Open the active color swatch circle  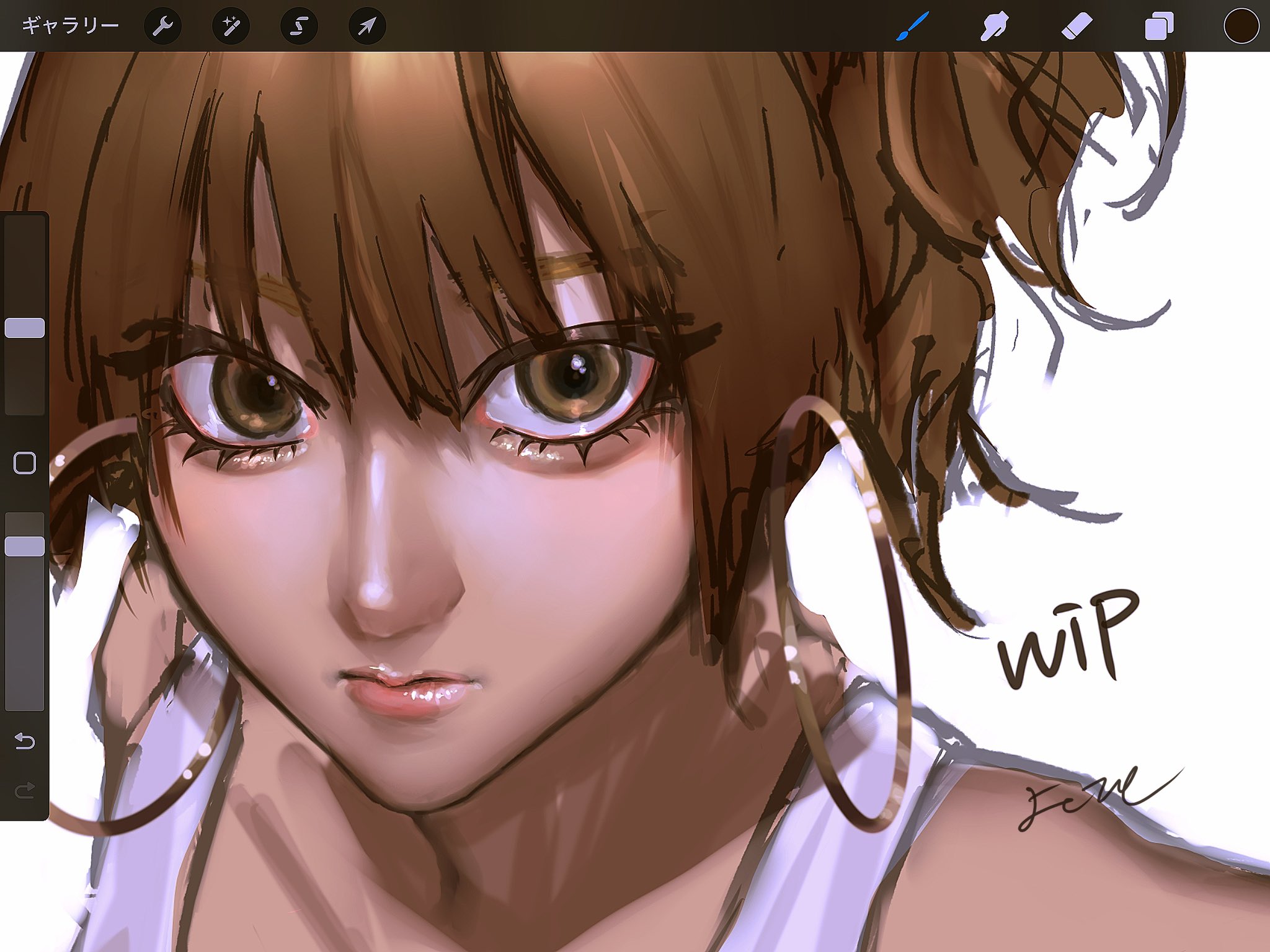[x=1241, y=26]
